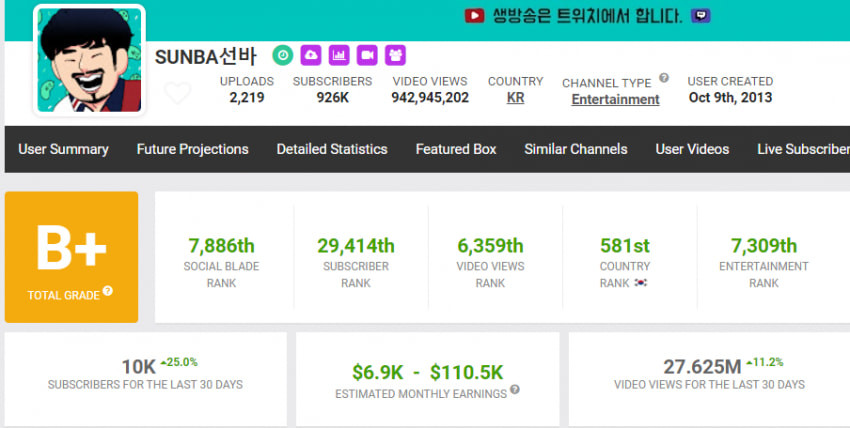Open the Estimated Monthly Earnings help icon
This screenshot has width=850, height=428.
(515, 390)
